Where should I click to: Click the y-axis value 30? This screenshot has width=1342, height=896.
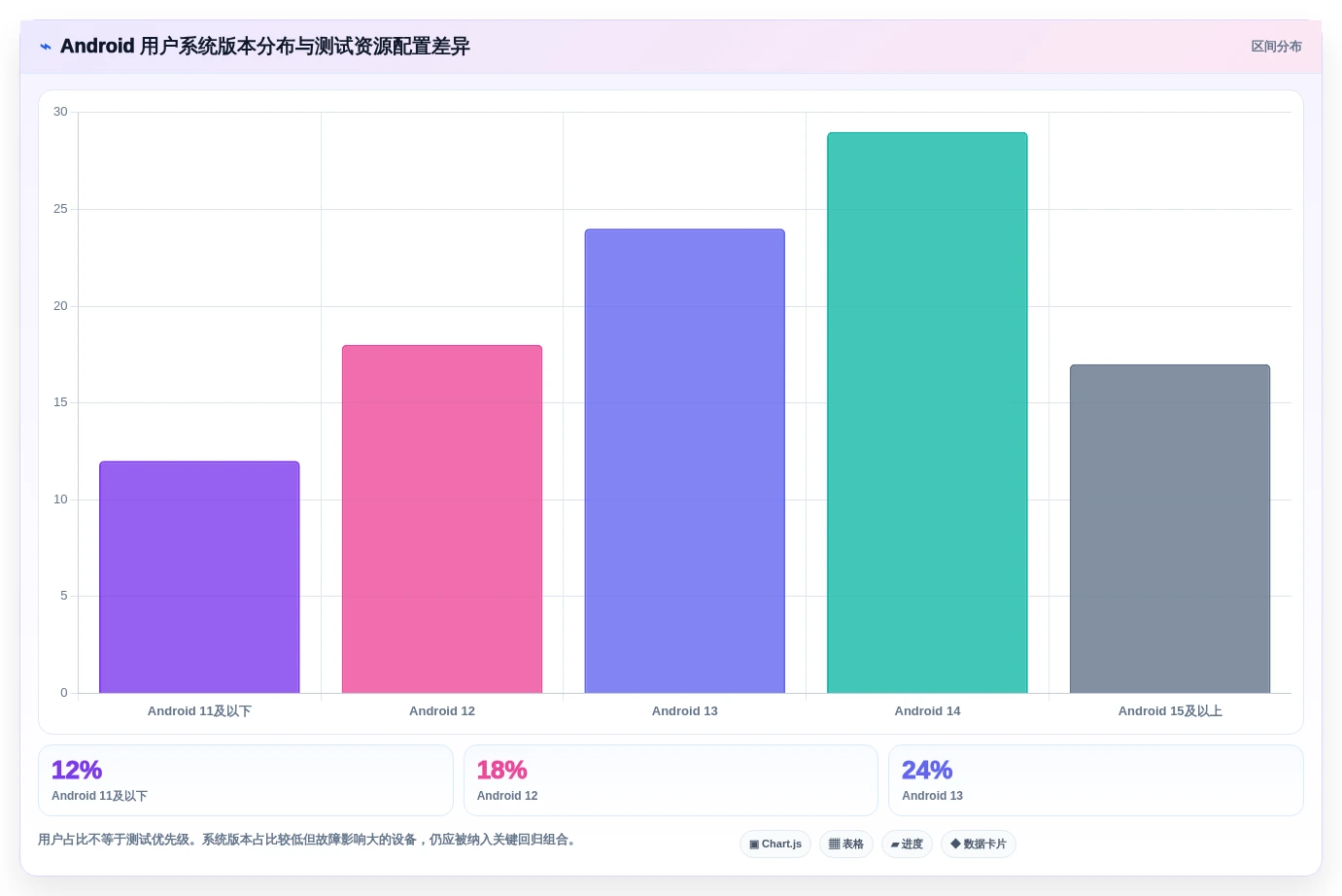[60, 112]
